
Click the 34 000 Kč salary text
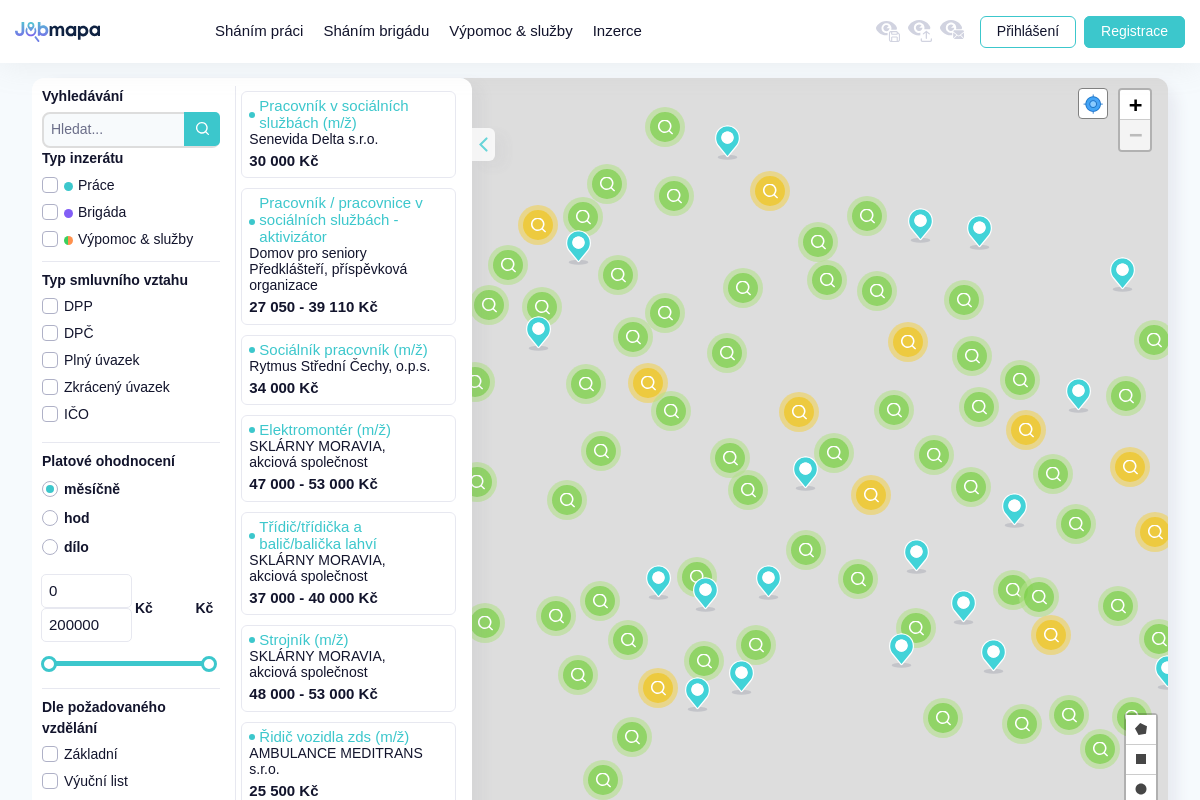pos(284,388)
